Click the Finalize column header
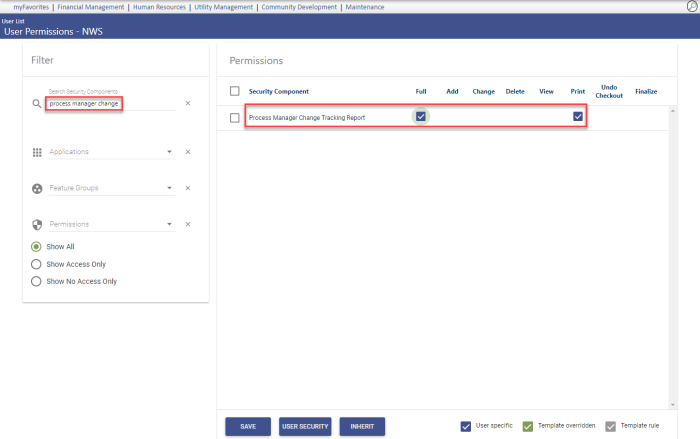The height and width of the screenshot is (439, 700). click(646, 92)
